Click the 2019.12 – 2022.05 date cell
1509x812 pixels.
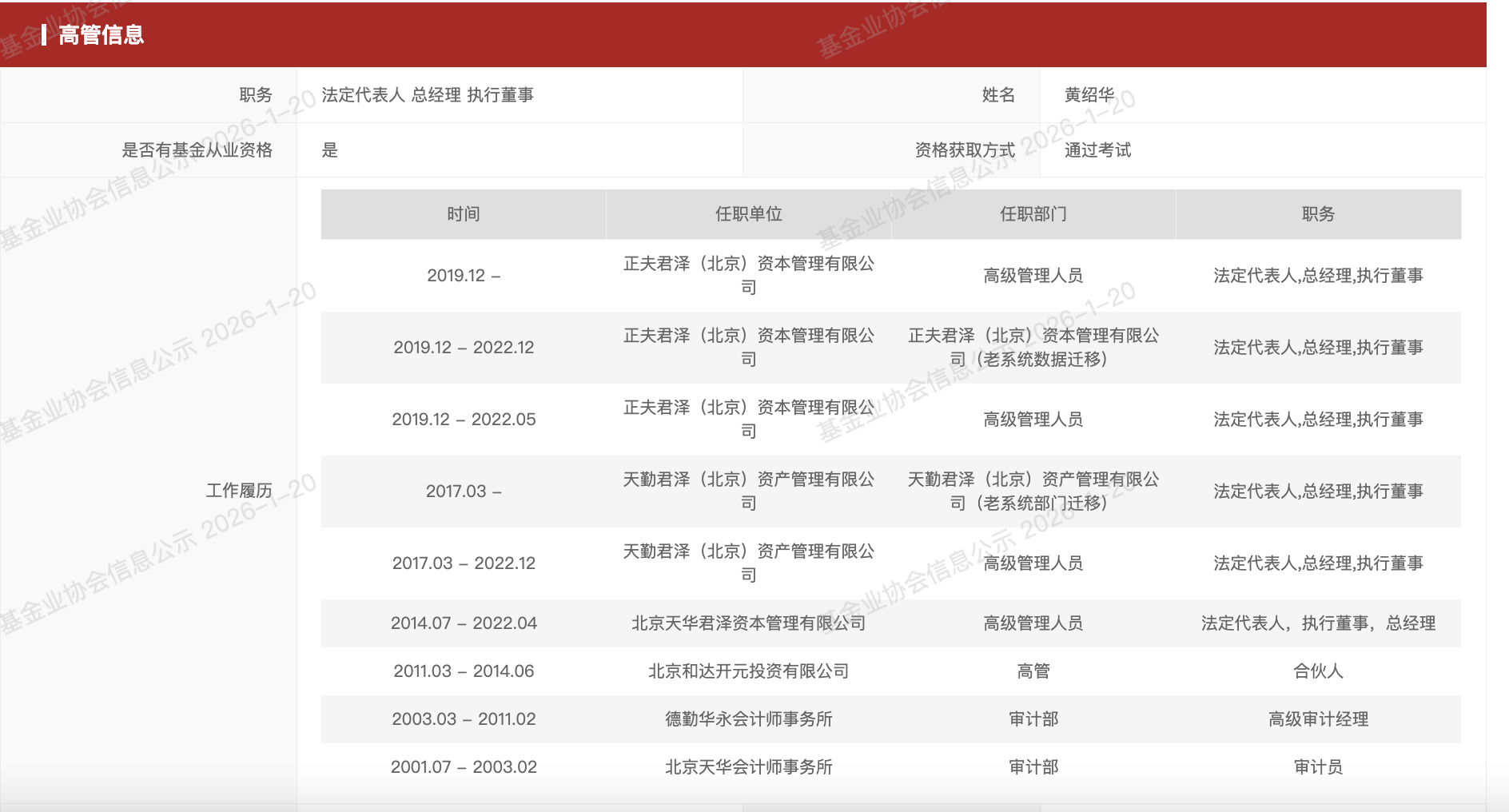(464, 420)
